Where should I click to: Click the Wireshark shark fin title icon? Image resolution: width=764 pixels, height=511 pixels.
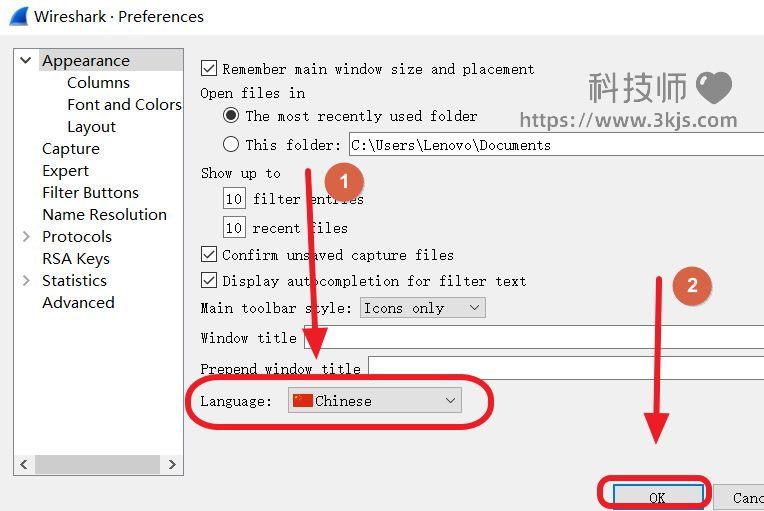coord(18,16)
